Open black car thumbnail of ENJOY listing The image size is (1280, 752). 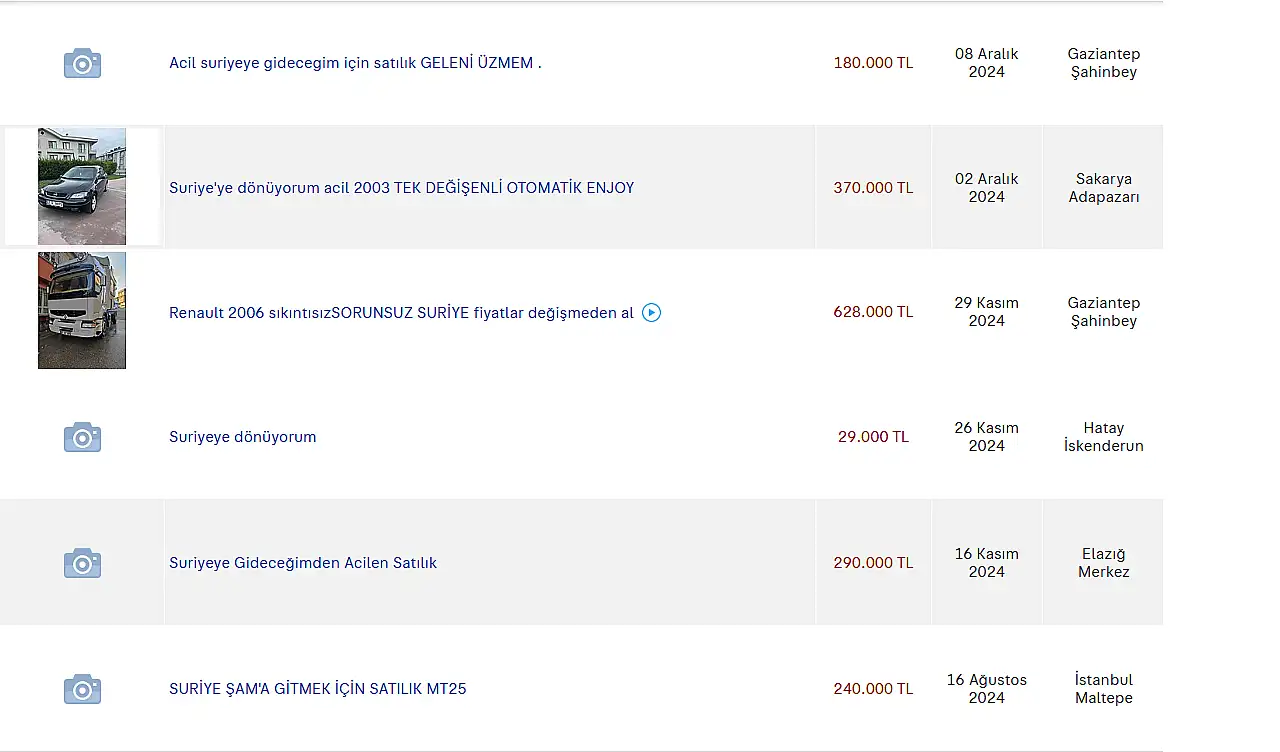click(x=82, y=186)
